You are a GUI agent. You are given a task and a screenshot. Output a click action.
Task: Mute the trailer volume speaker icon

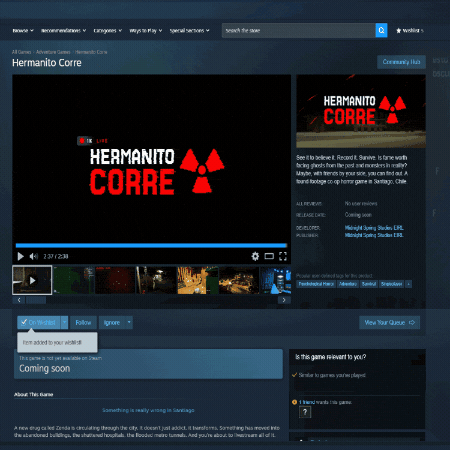tap(34, 256)
